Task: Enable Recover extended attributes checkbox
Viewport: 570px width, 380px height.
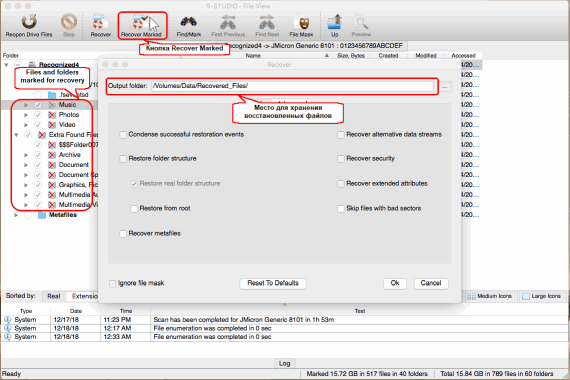Action: click(341, 184)
